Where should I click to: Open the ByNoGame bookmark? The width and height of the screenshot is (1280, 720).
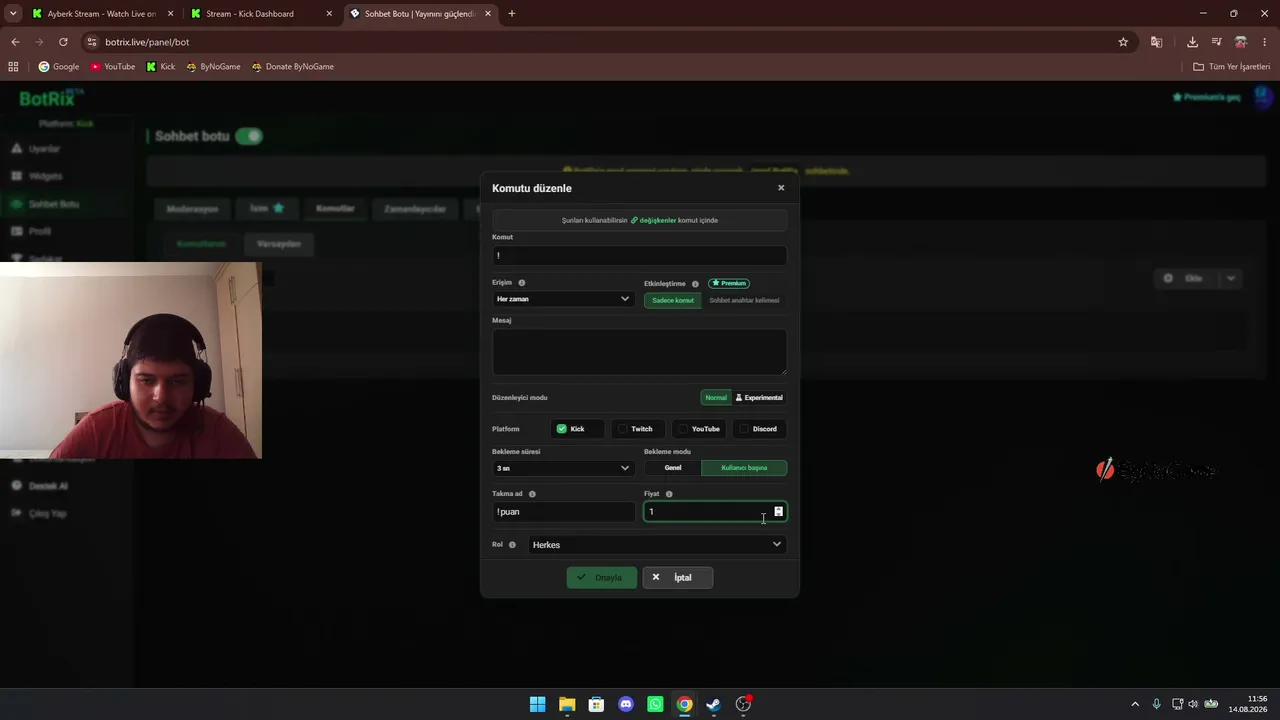click(x=213, y=67)
